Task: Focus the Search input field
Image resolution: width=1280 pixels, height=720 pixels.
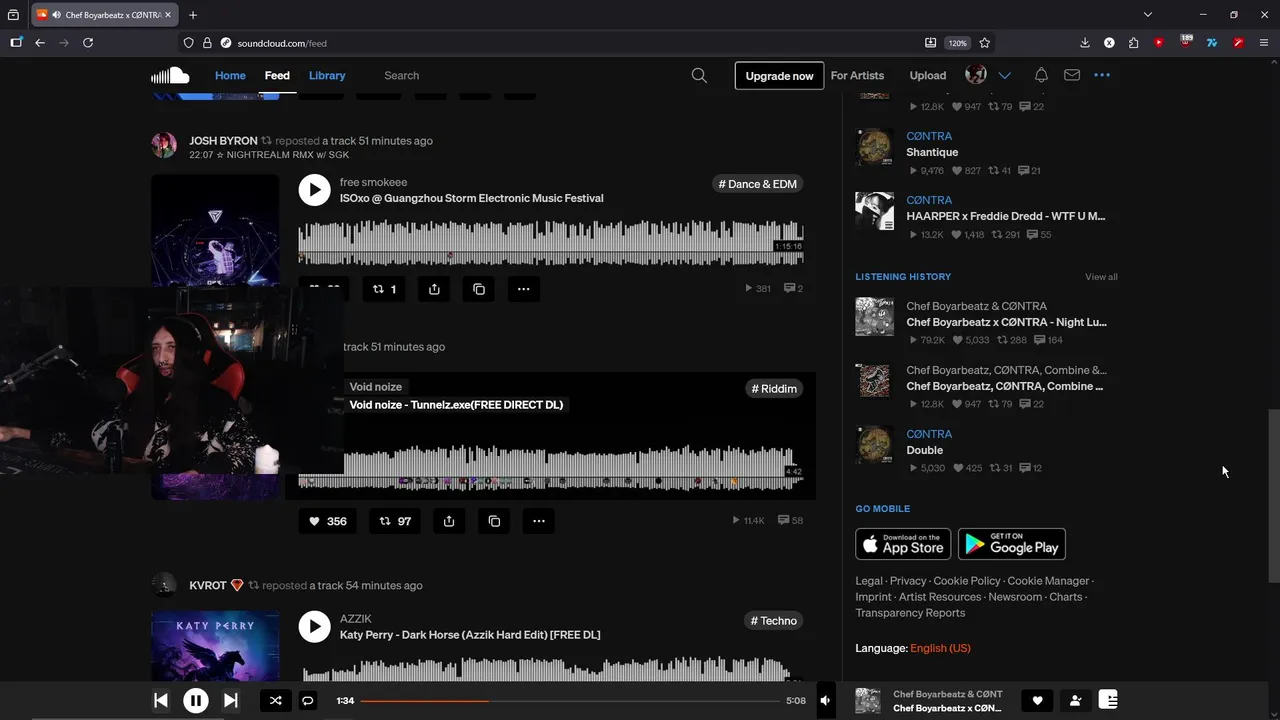Action: pos(530,75)
